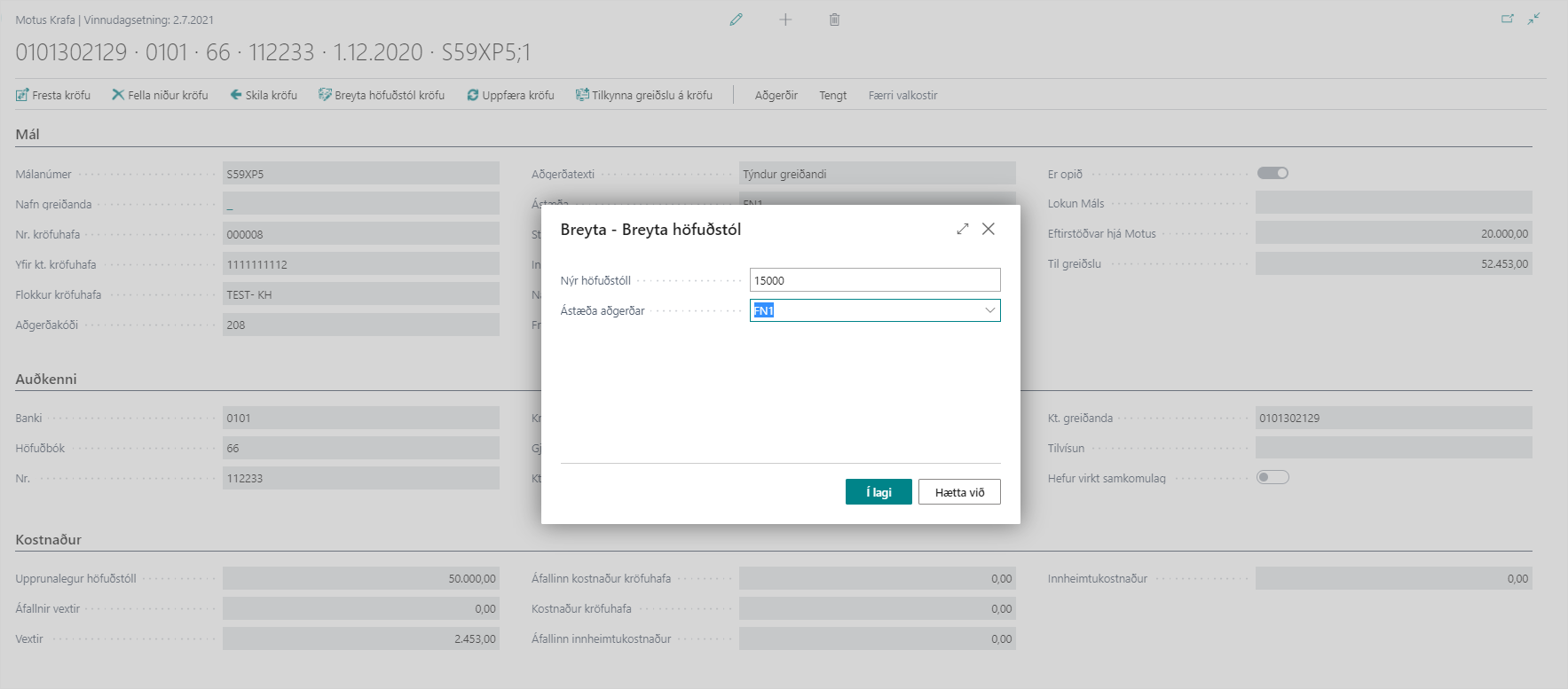Click the Nýr höfuðstóll input field
The image size is (1568, 689).
874,280
